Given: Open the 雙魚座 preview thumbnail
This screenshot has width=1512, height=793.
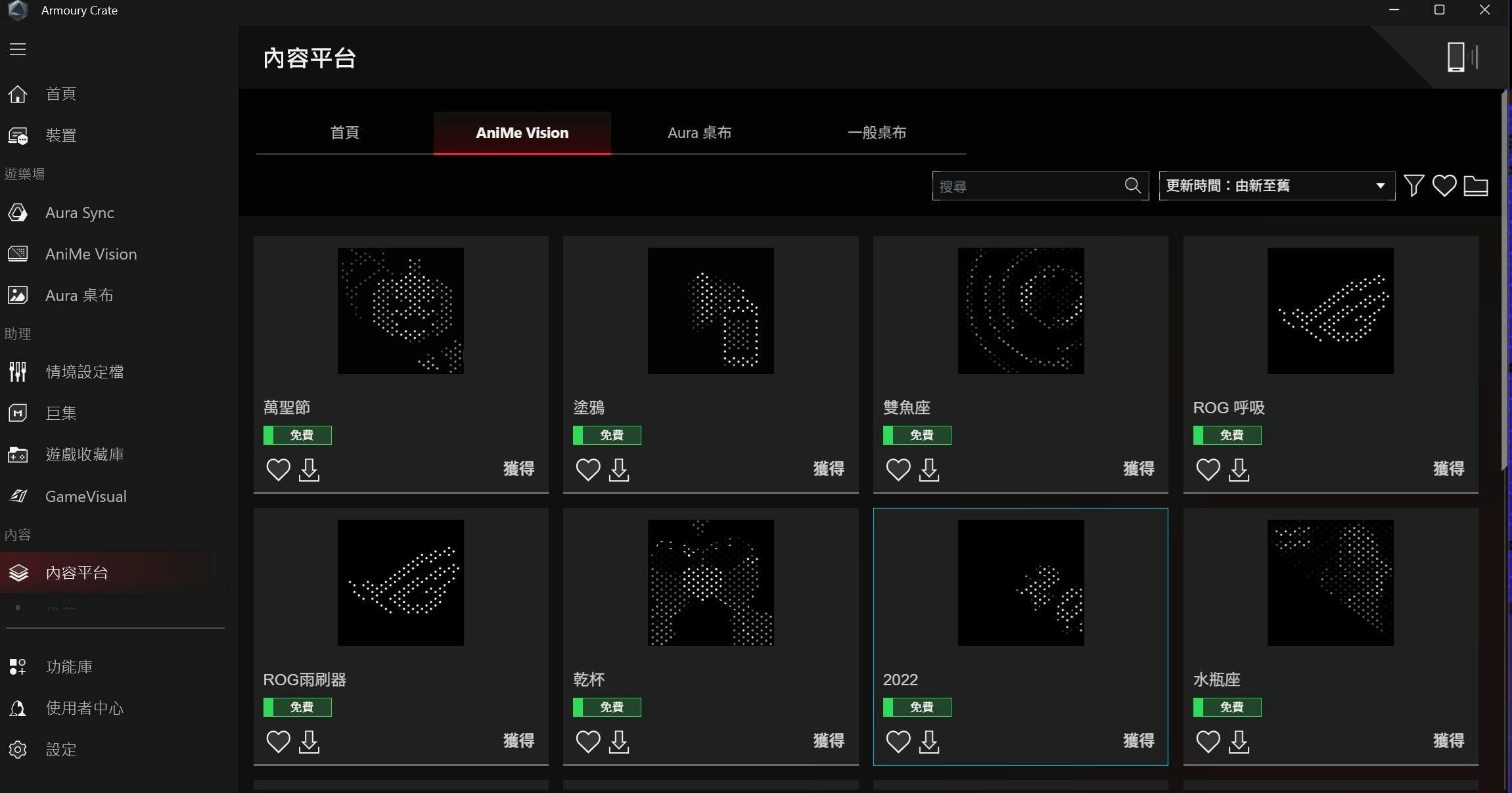Looking at the screenshot, I should pos(1021,311).
